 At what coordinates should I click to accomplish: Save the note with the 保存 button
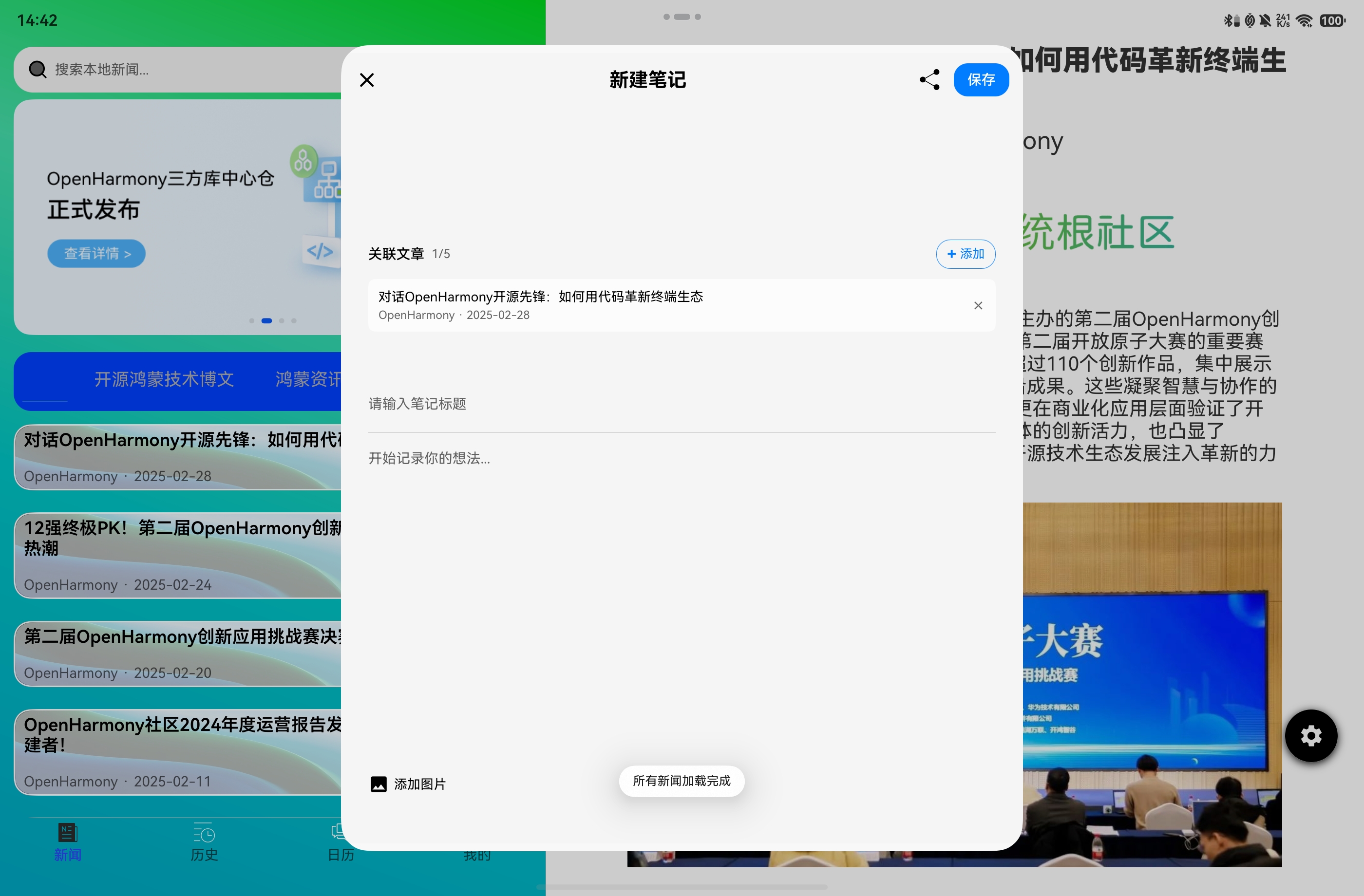click(981, 80)
